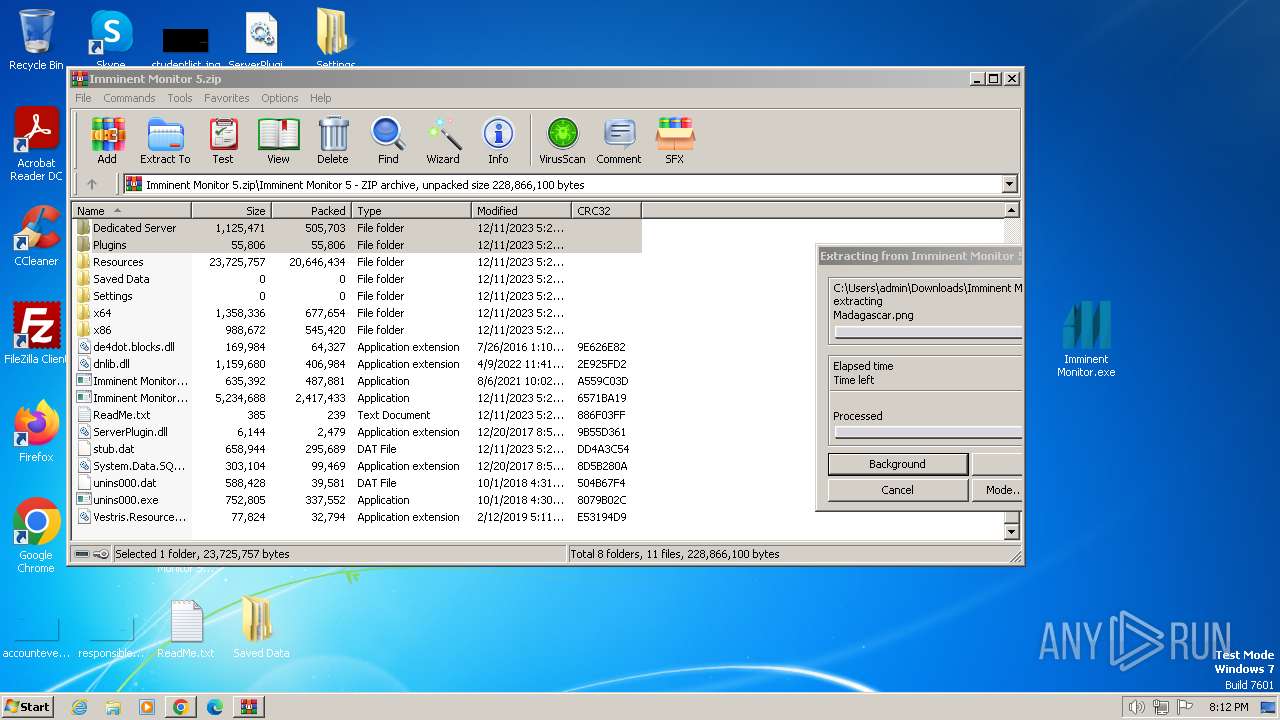
Task: Select the Plugins folder row
Action: (356, 245)
